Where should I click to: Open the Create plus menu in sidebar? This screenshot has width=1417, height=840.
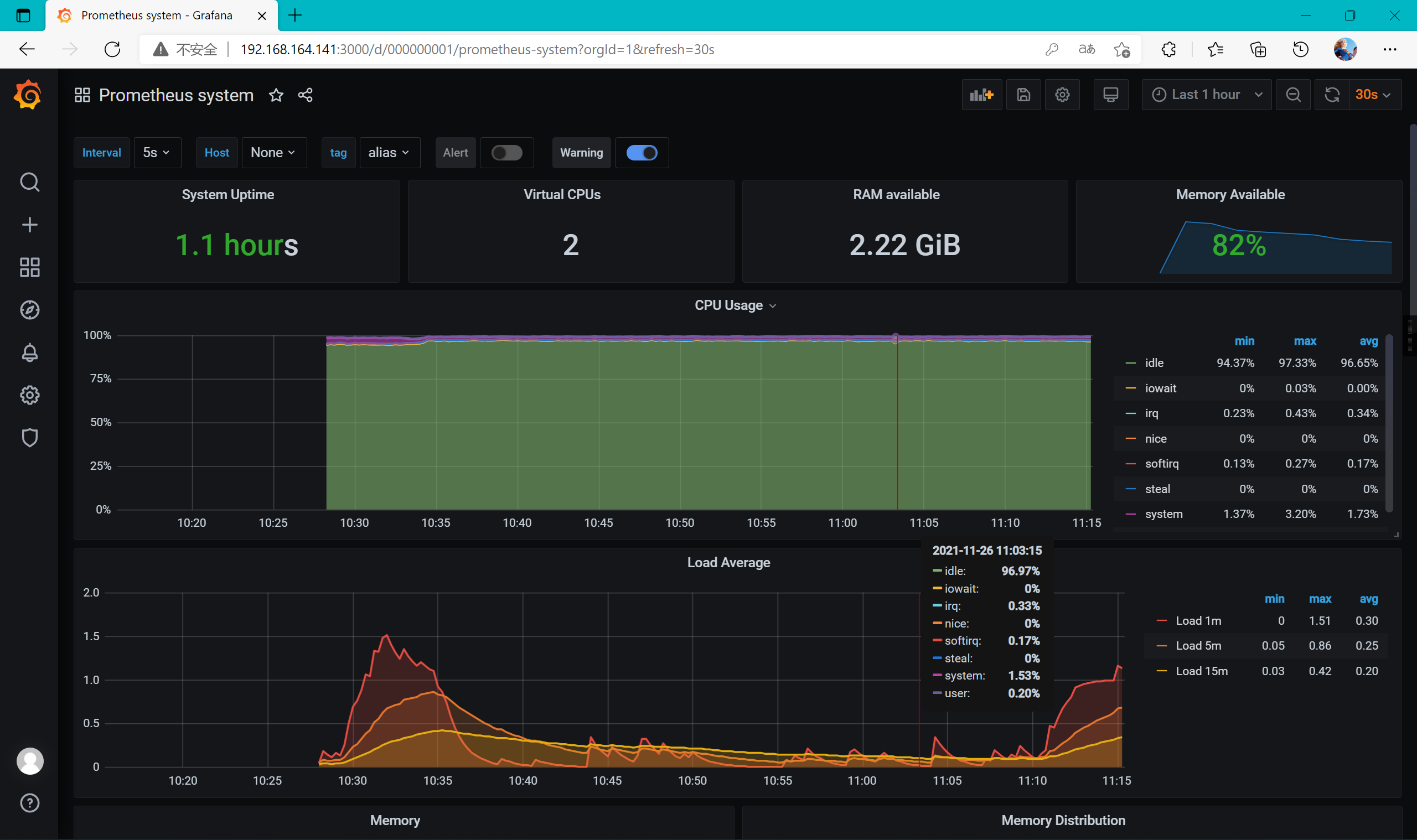[29, 225]
